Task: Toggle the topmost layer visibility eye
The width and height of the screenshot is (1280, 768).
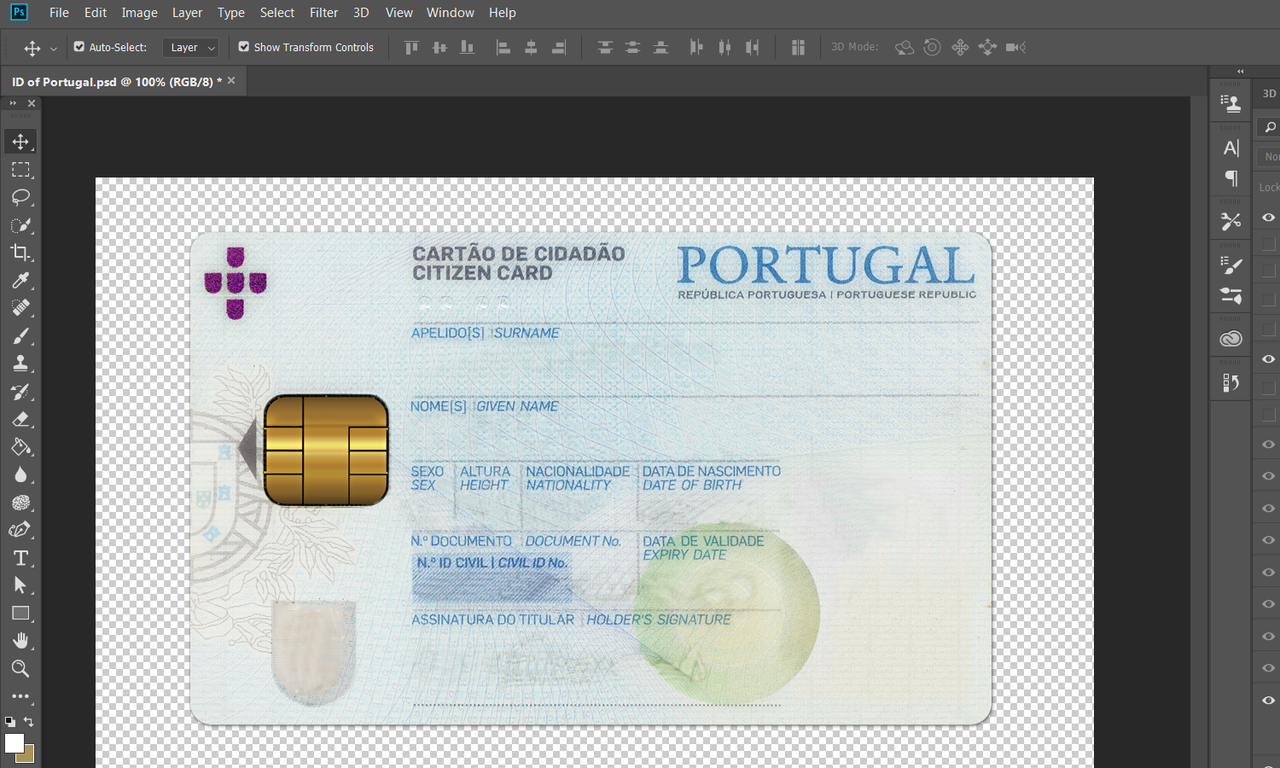Action: click(1268, 217)
